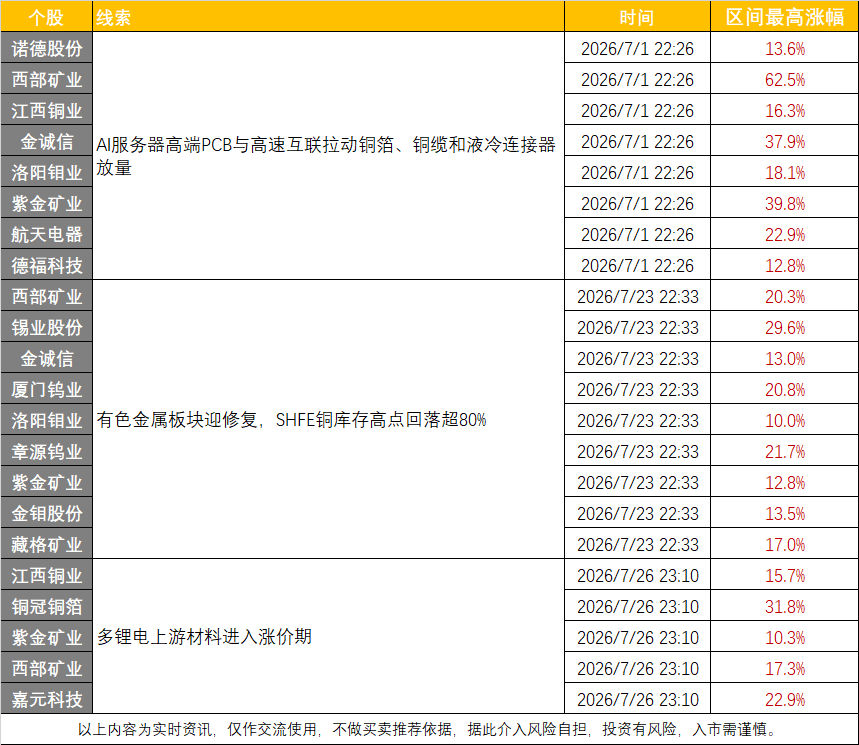Select 西部矿业 in the 17.3% row

47,668
